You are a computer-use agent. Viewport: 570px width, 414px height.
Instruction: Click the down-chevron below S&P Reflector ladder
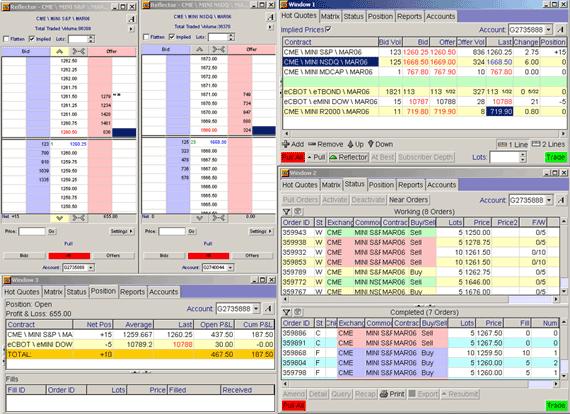(x=59, y=218)
